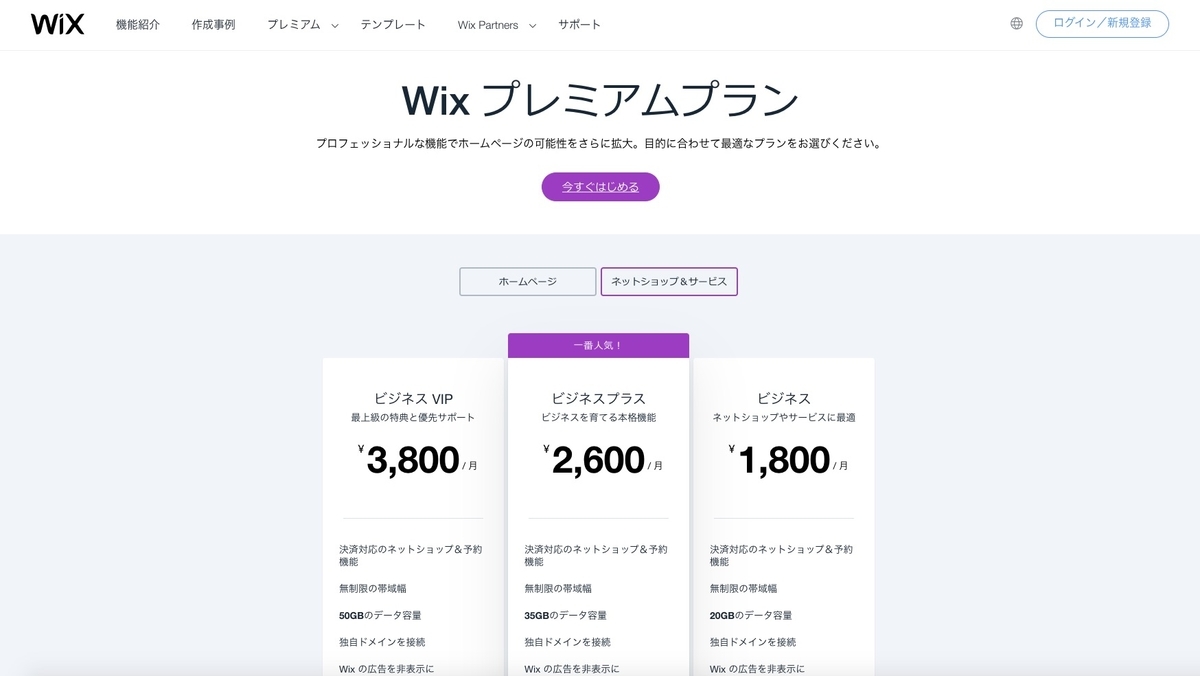This screenshot has width=1200, height=676.
Task: Select the ホームページ plan tab
Action: pyautogui.click(x=527, y=281)
